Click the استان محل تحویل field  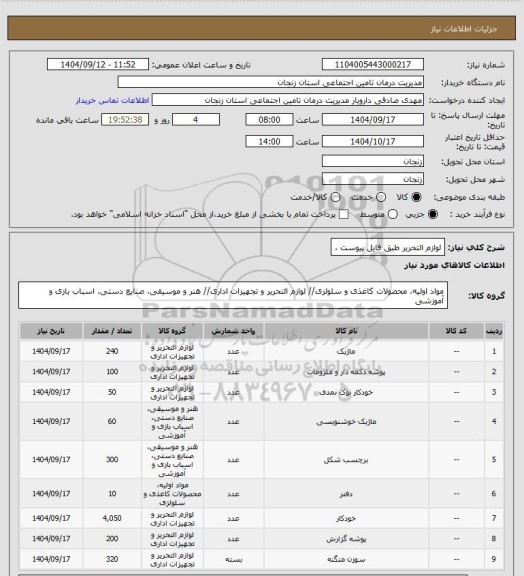coord(373,161)
